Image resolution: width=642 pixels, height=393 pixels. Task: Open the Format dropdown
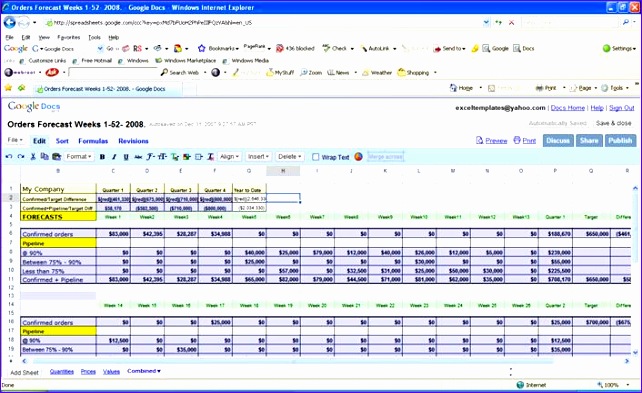79,157
